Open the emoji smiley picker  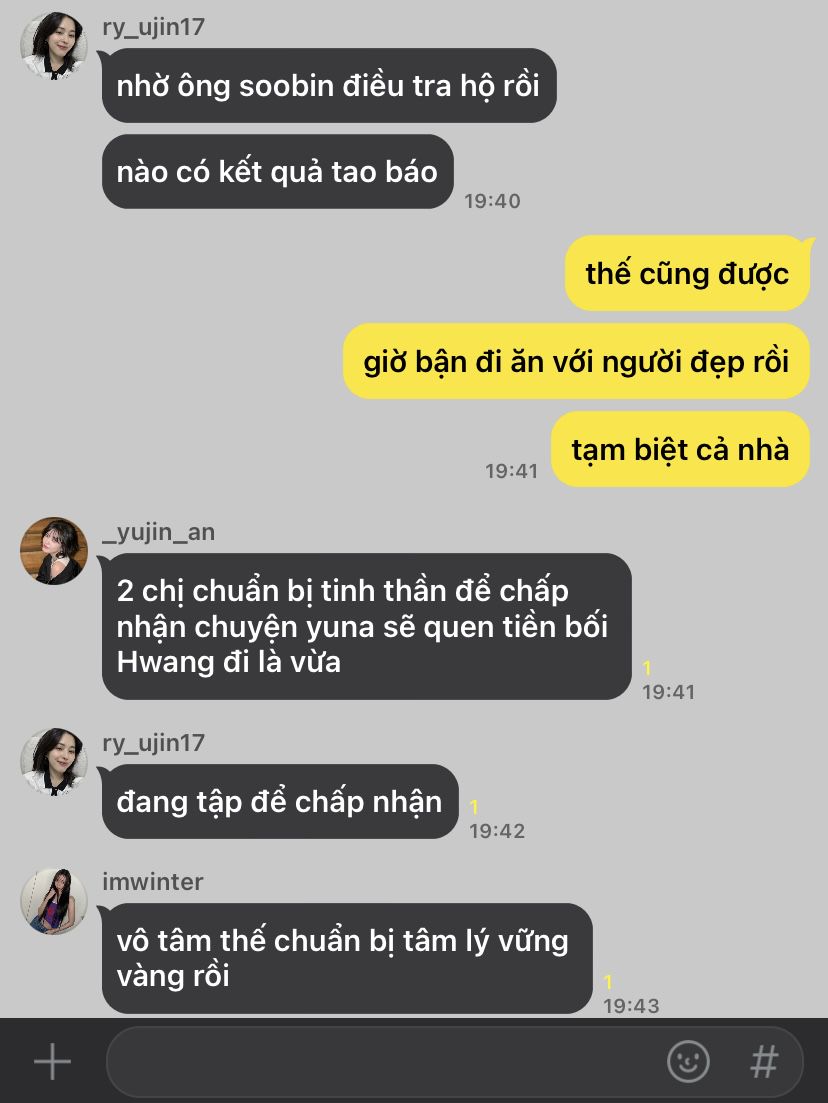pos(687,1061)
